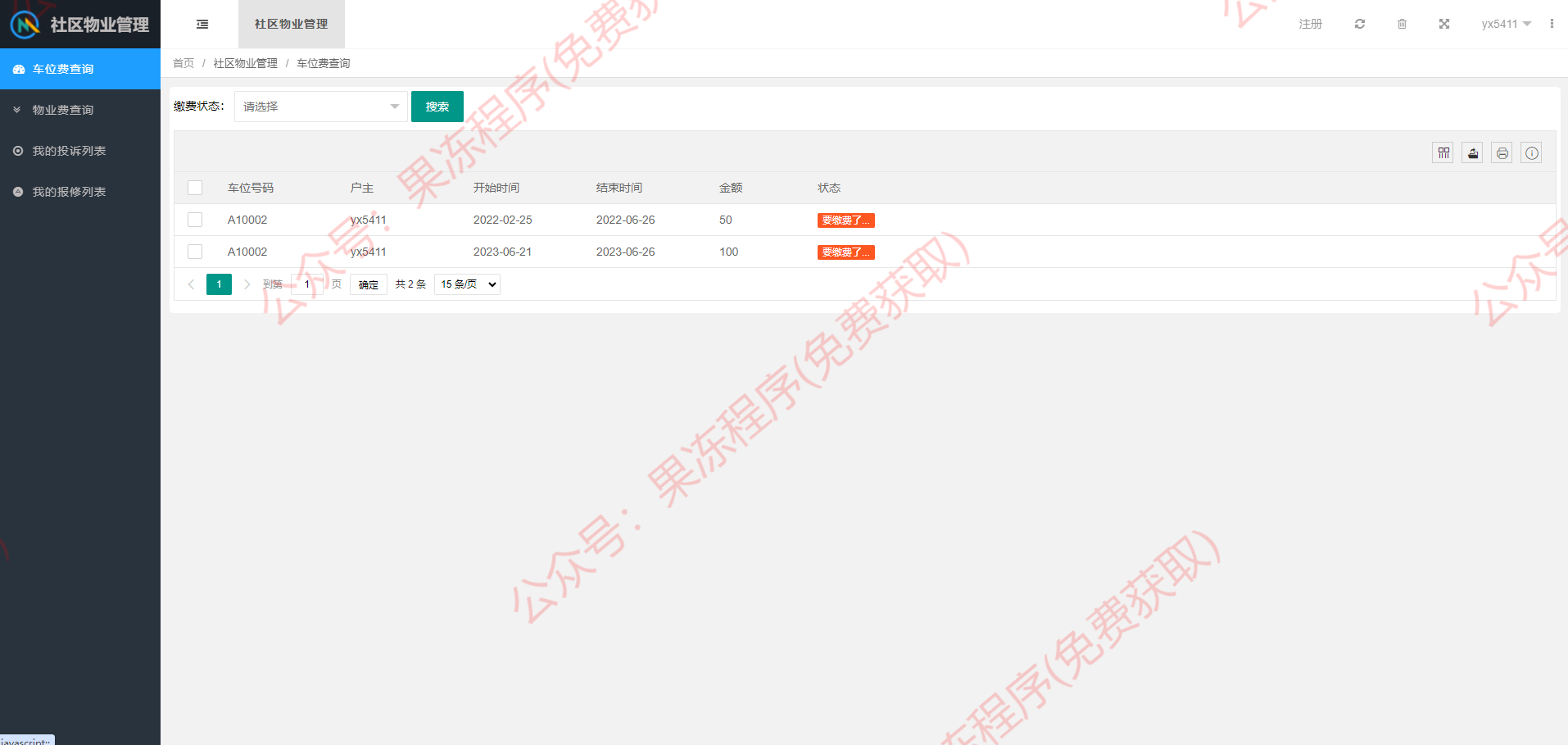Click the 搜索 button
This screenshot has height=745, width=1568.
pyautogui.click(x=437, y=107)
